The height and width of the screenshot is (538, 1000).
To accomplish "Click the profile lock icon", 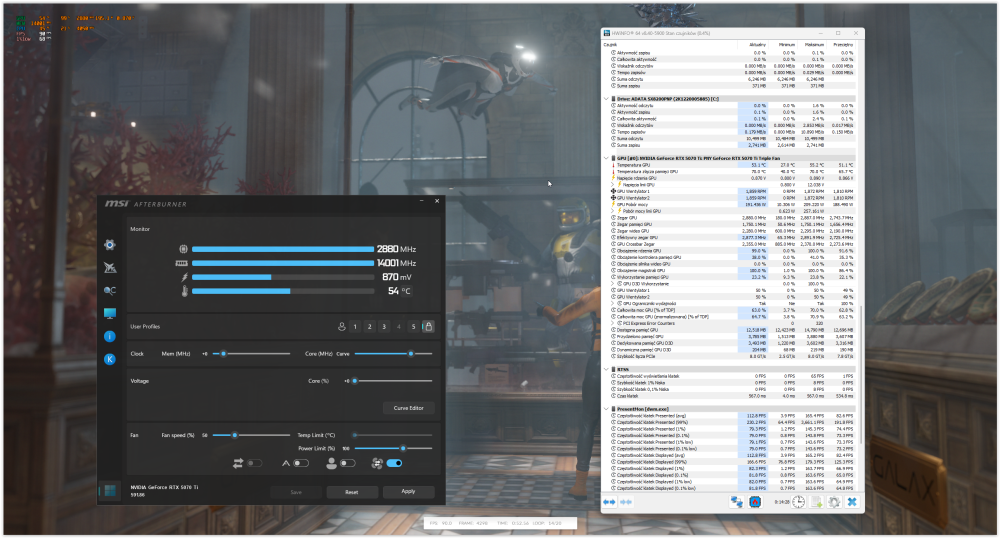I will (428, 326).
